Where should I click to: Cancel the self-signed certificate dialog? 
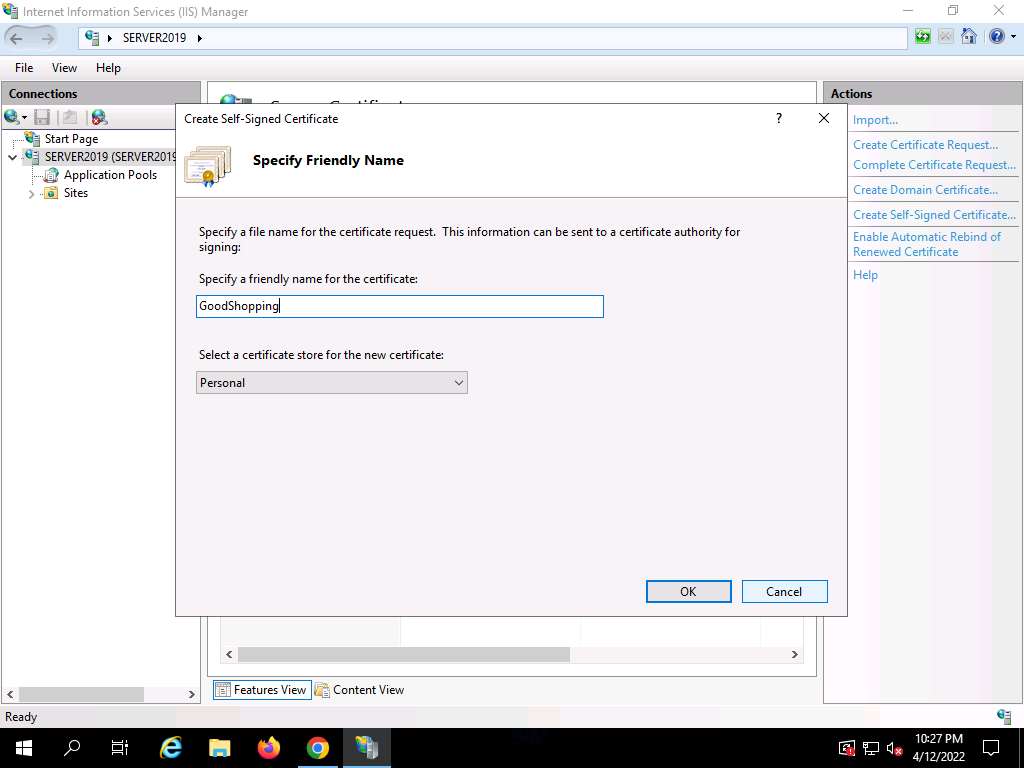pyautogui.click(x=784, y=591)
